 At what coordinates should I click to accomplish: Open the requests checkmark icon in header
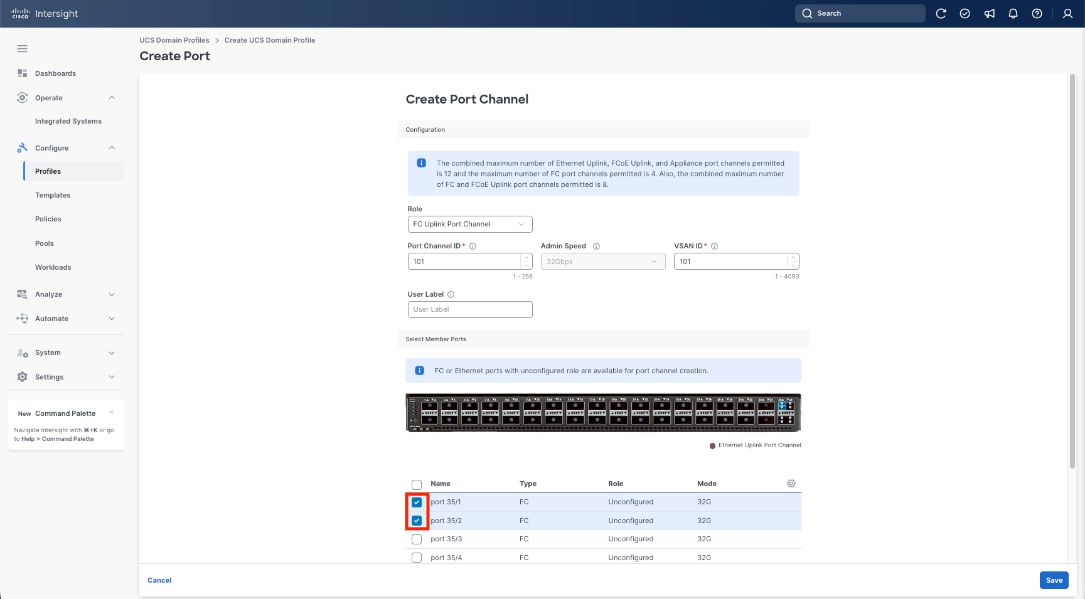965,13
